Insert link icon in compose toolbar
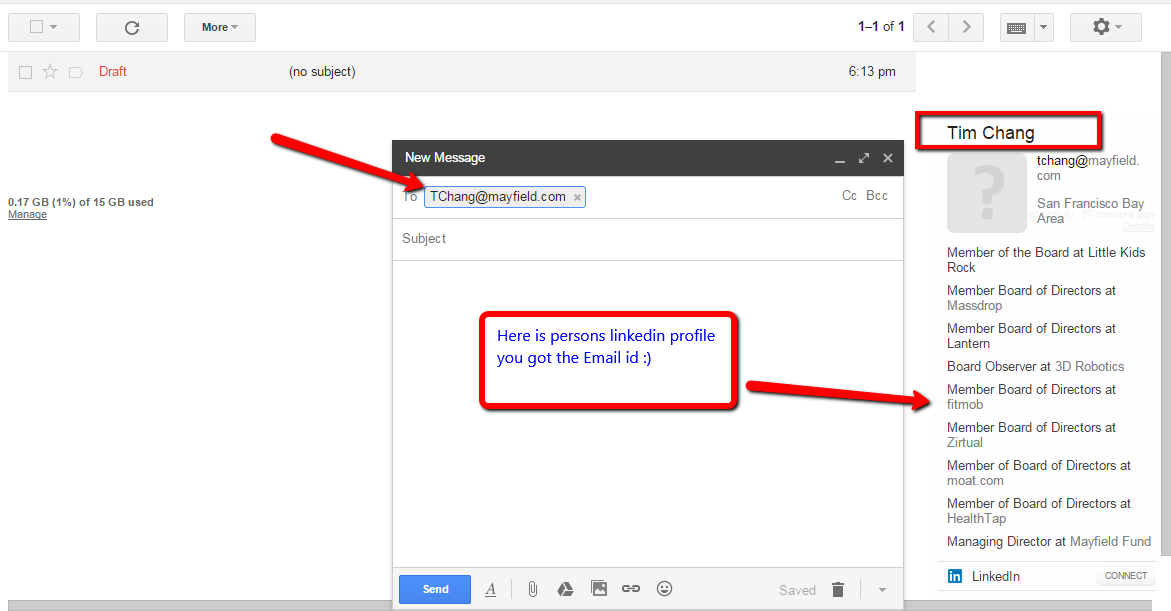1171x611 pixels. (x=631, y=589)
